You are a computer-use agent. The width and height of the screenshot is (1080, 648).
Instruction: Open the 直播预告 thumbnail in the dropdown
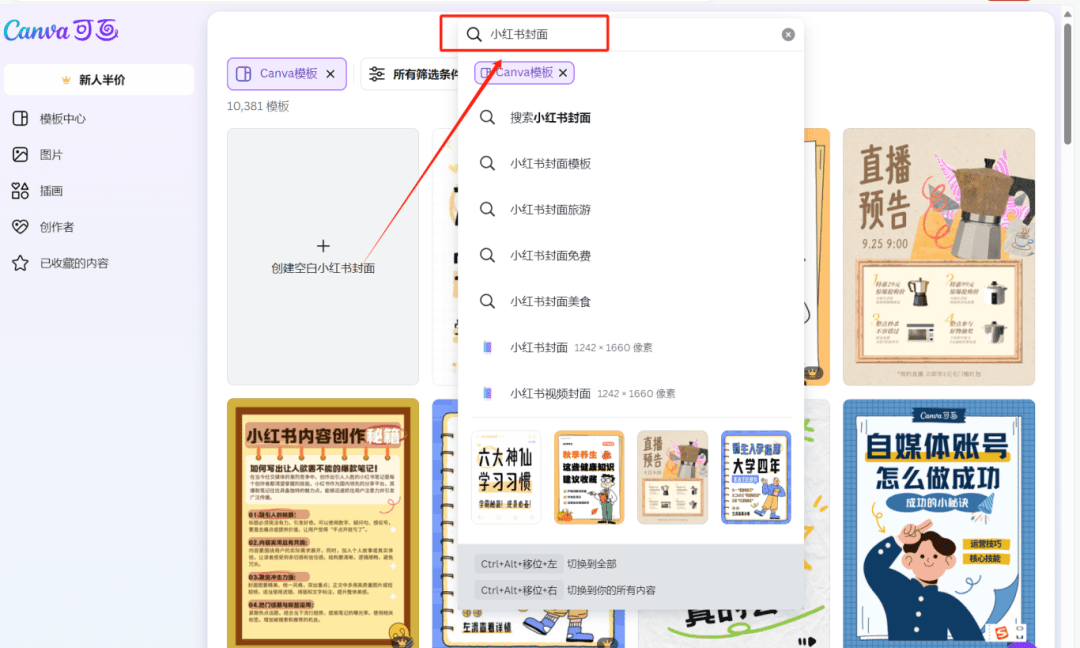click(672, 477)
